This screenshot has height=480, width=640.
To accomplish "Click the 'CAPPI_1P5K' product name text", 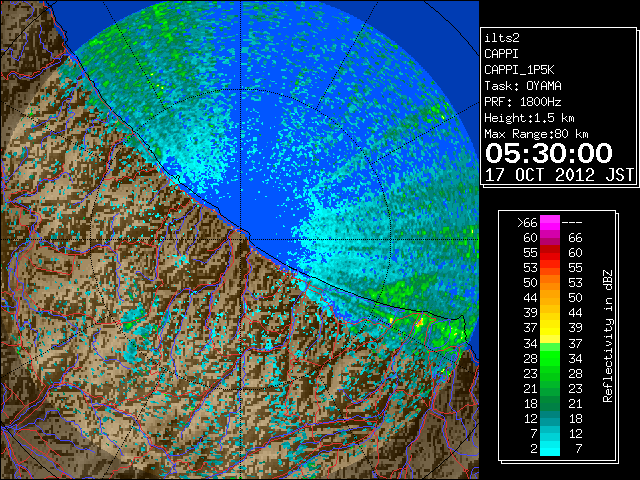I will [x=519, y=70].
